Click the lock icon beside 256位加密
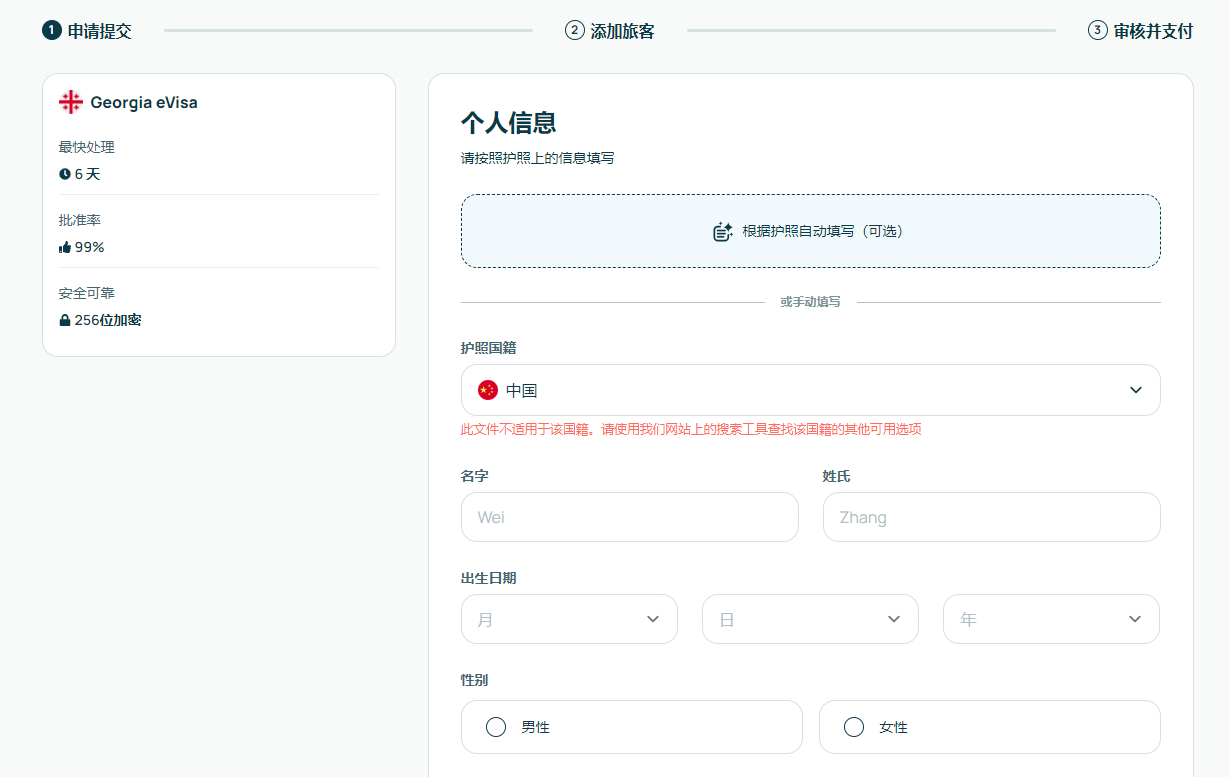Image resolution: width=1230 pixels, height=777 pixels. coord(65,320)
